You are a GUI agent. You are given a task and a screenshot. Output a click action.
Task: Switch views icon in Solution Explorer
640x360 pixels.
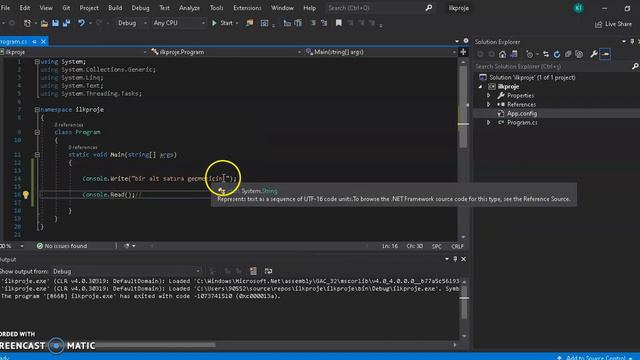coord(514,54)
